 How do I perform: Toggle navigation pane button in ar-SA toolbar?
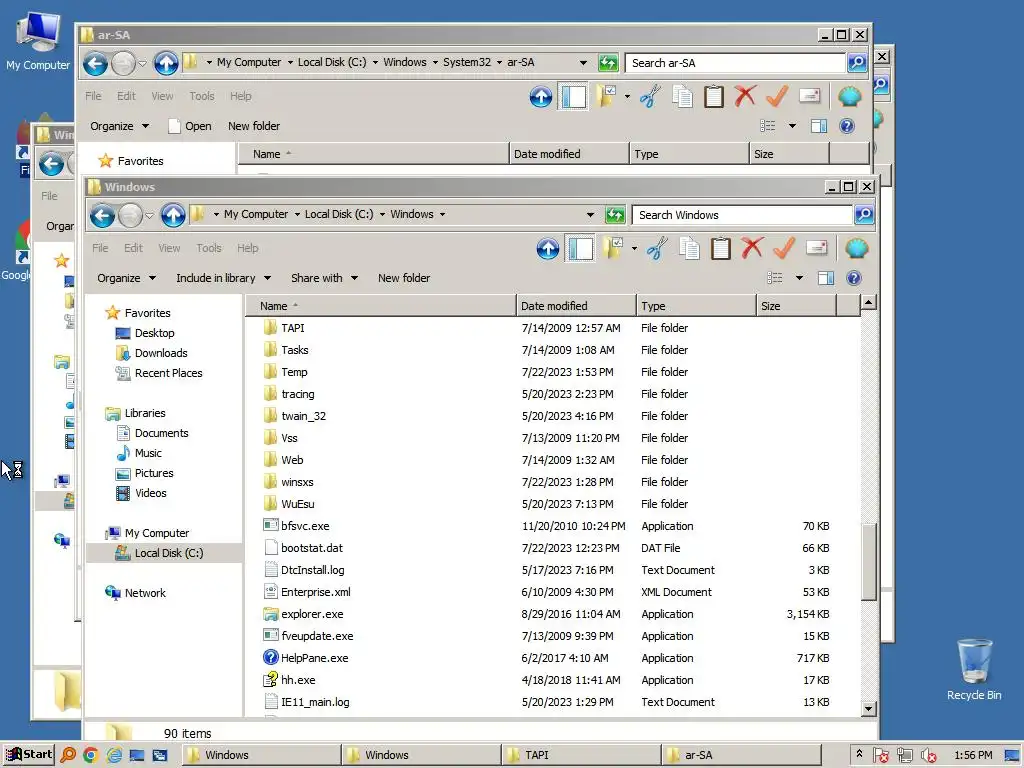pyautogui.click(x=573, y=97)
